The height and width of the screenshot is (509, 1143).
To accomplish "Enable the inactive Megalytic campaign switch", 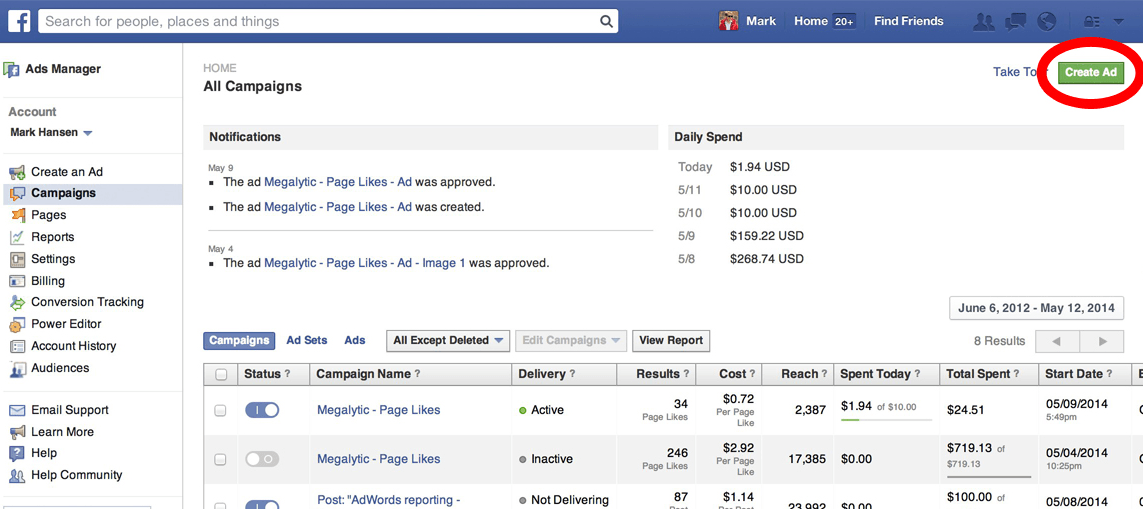I will click(x=262, y=459).
